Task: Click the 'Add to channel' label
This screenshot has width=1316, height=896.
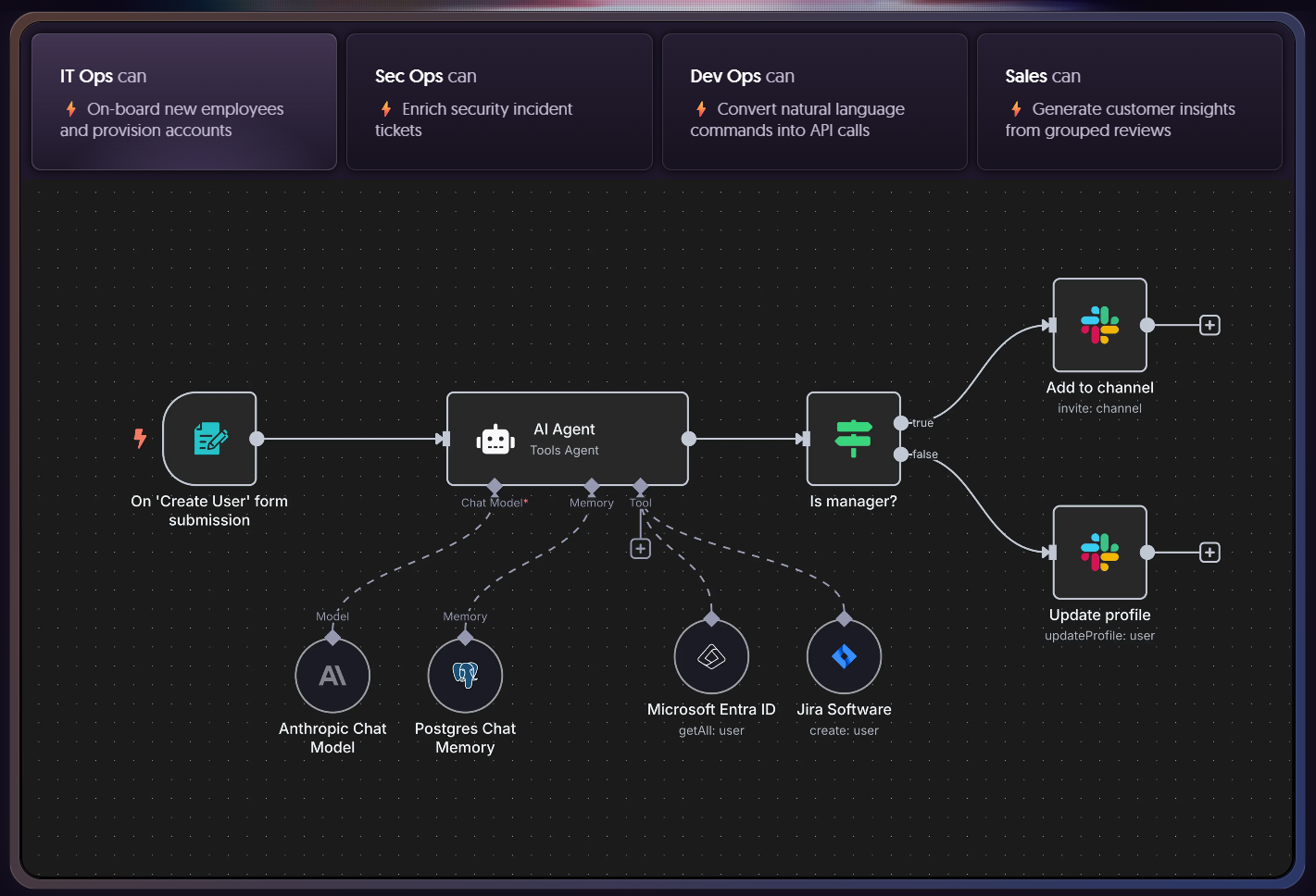Action: coord(1099,388)
